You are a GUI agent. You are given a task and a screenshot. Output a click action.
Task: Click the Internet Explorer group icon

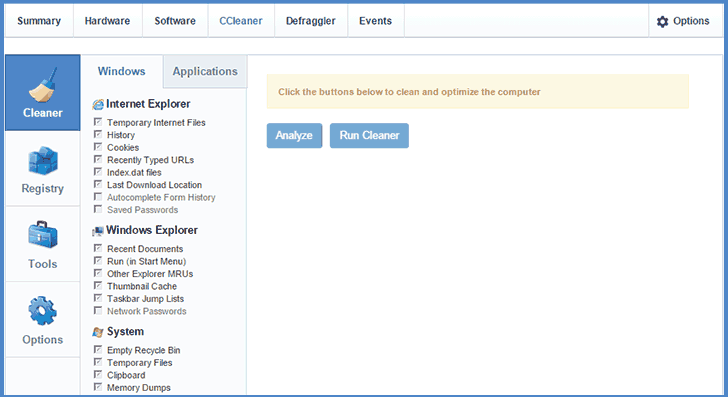click(98, 104)
